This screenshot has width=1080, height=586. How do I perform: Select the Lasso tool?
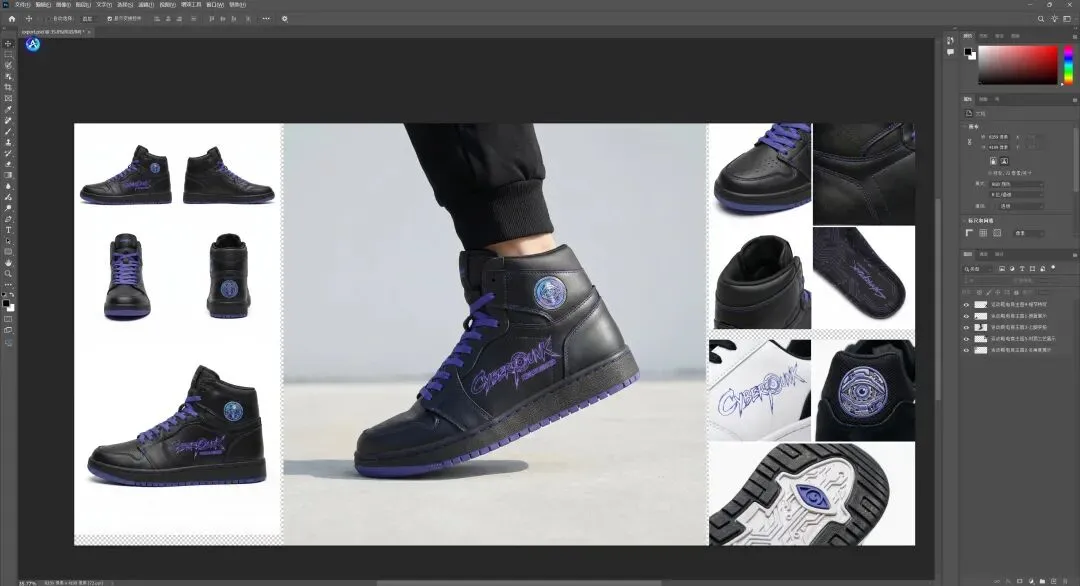click(x=8, y=65)
